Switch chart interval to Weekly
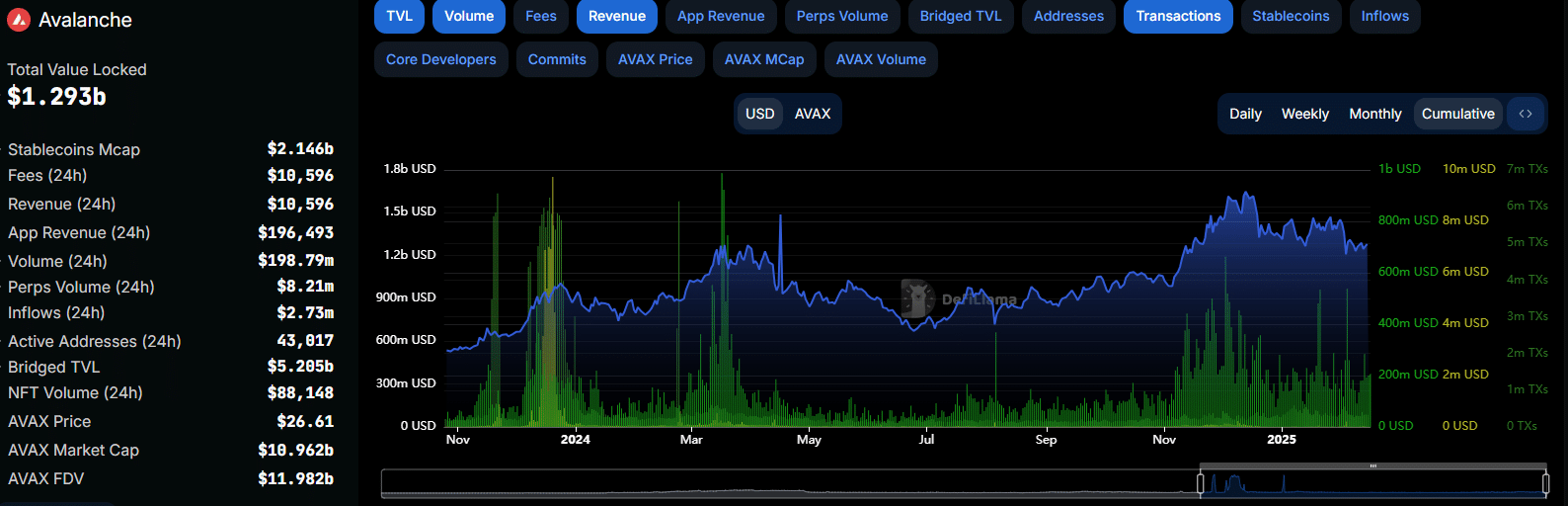Image resolution: width=1568 pixels, height=506 pixels. (1305, 114)
